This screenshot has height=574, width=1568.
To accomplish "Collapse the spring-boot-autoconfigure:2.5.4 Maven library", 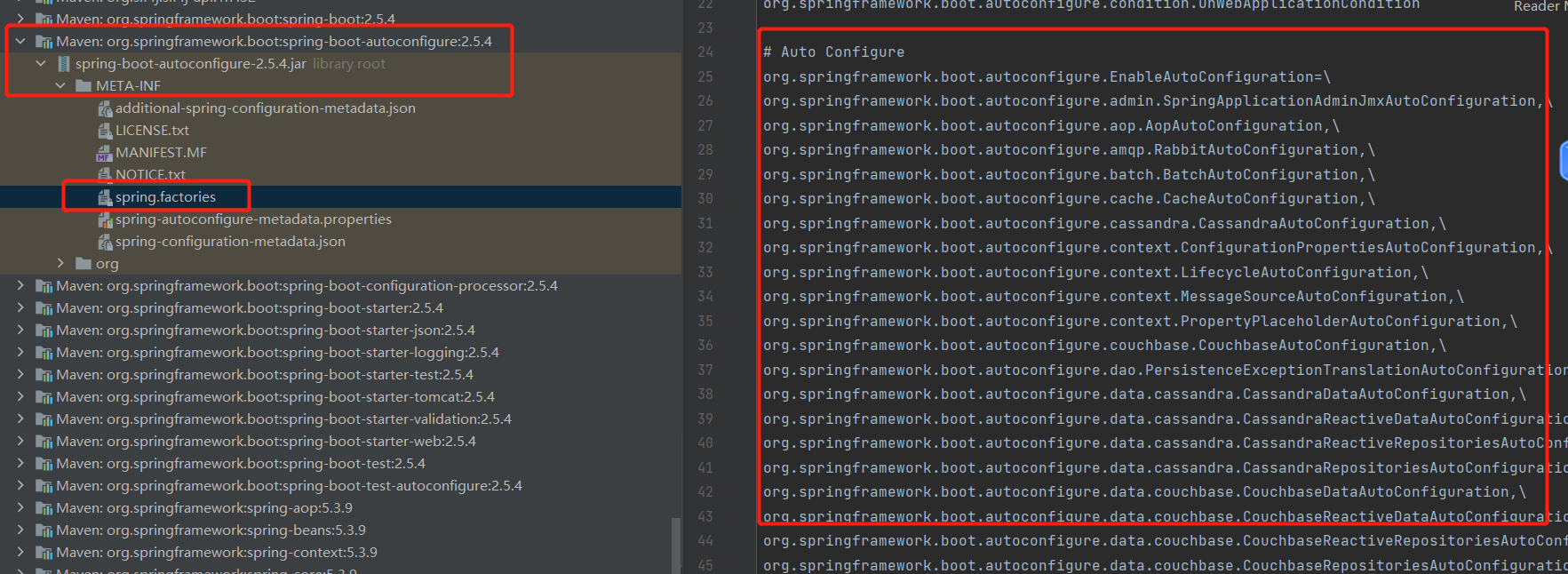I will click(x=20, y=41).
